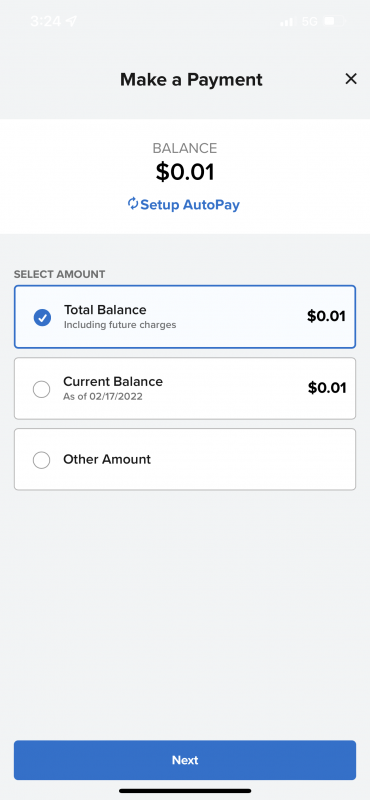
Task: Tap the Make a Payment title
Action: (191, 80)
